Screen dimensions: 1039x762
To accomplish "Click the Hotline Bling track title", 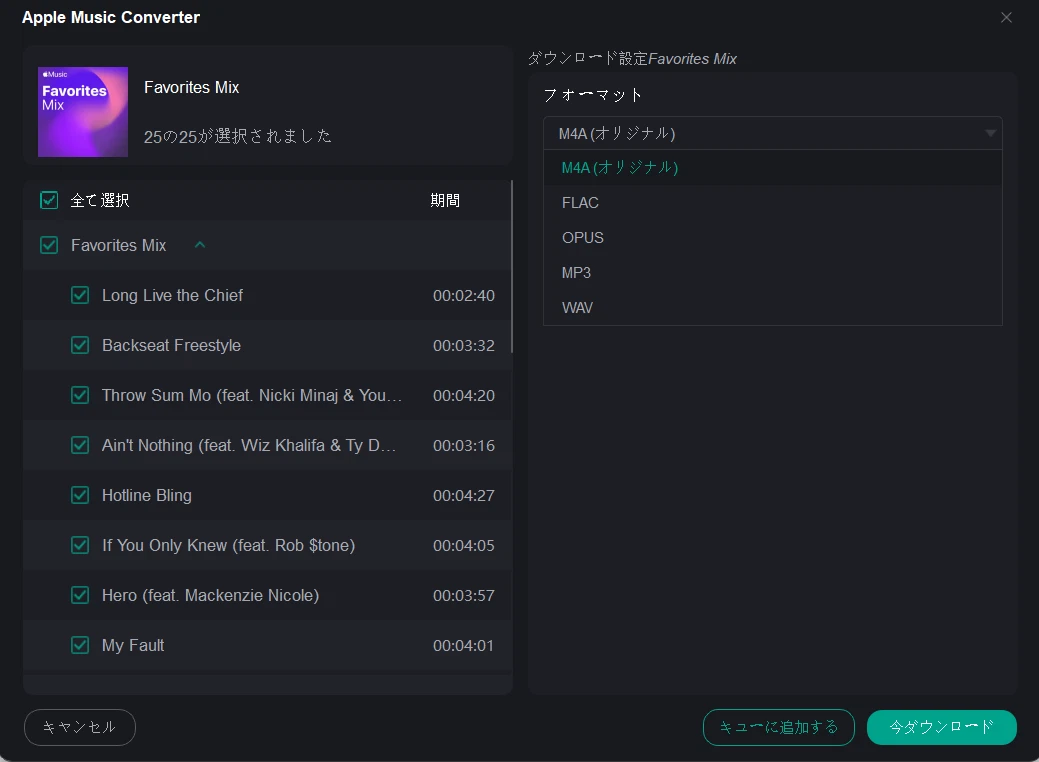I will [146, 496].
